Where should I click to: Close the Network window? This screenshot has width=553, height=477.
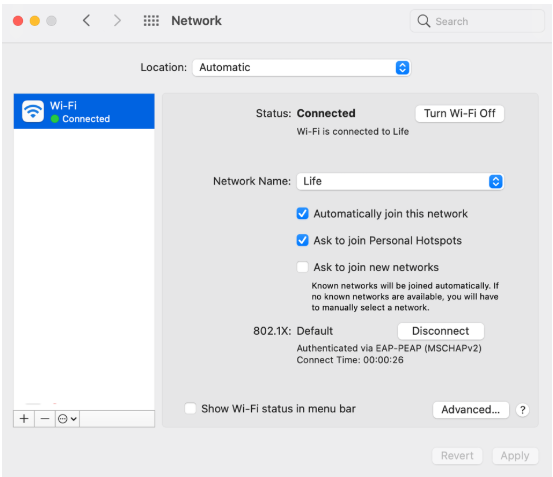18,21
